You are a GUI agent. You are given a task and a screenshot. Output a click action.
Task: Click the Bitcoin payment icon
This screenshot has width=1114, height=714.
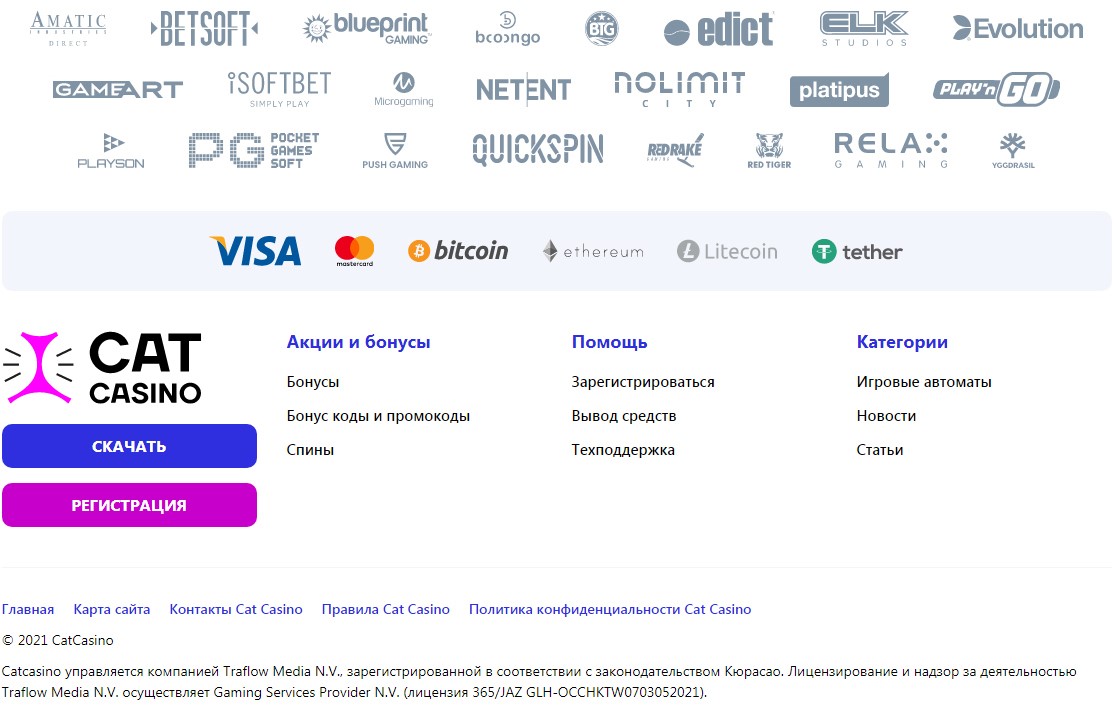tap(458, 251)
